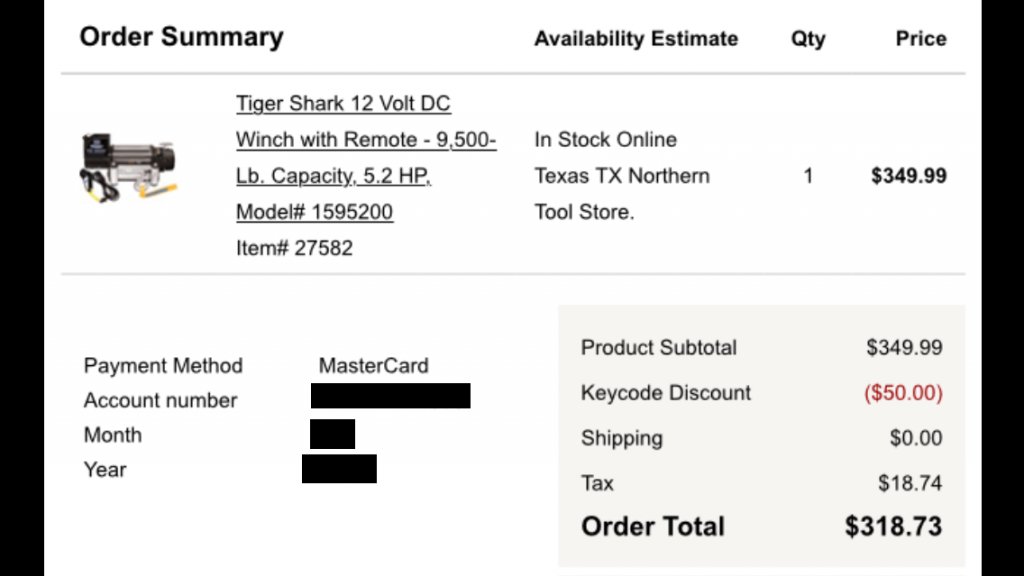Click the Order Total $318.73 amount
Image resolution: width=1024 pixels, height=576 pixels.
(893, 526)
